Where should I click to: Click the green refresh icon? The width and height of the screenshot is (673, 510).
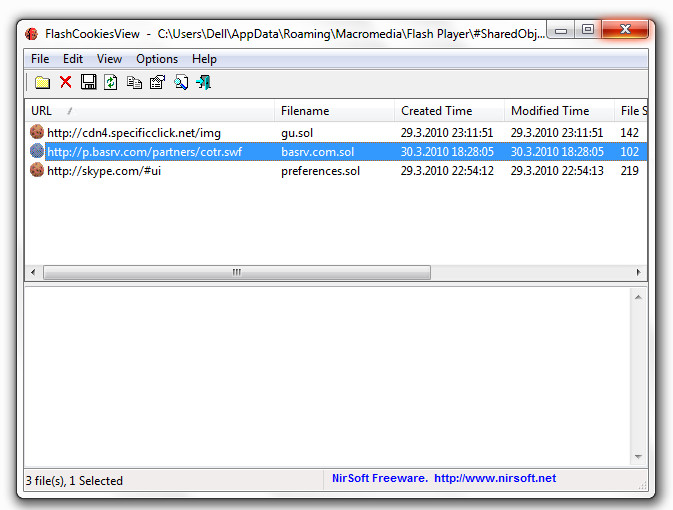[111, 82]
